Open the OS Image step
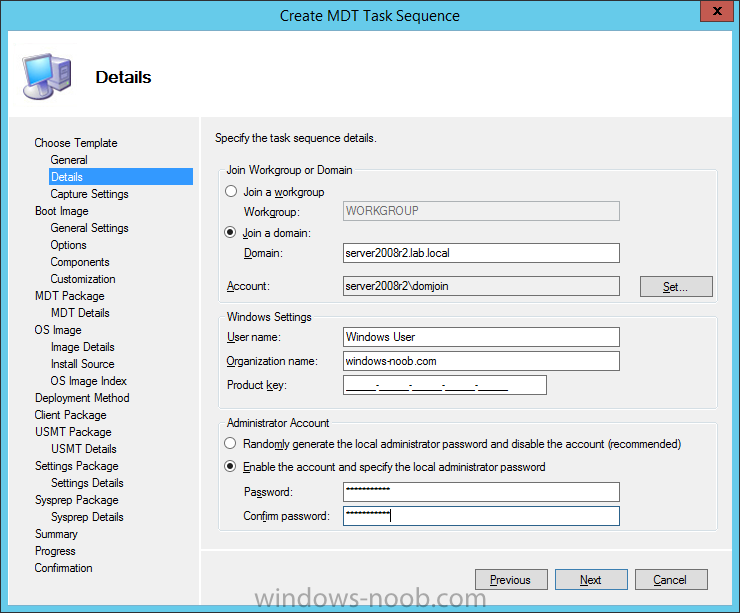 tap(58, 330)
